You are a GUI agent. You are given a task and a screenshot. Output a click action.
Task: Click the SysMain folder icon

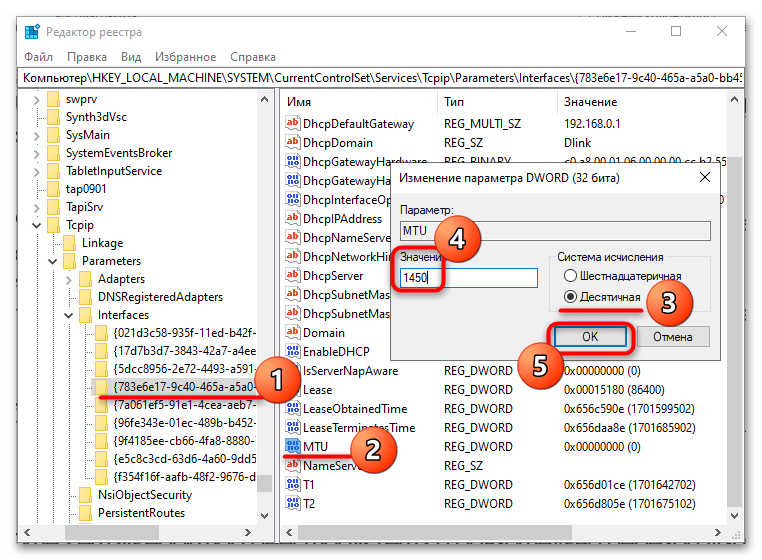[53, 135]
